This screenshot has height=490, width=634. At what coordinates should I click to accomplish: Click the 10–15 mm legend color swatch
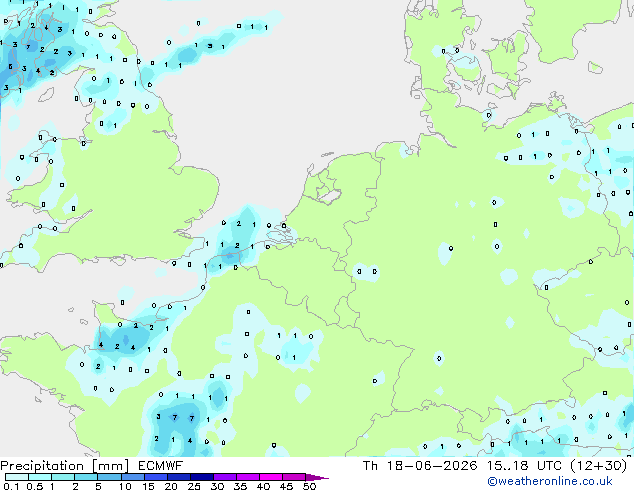[133, 477]
